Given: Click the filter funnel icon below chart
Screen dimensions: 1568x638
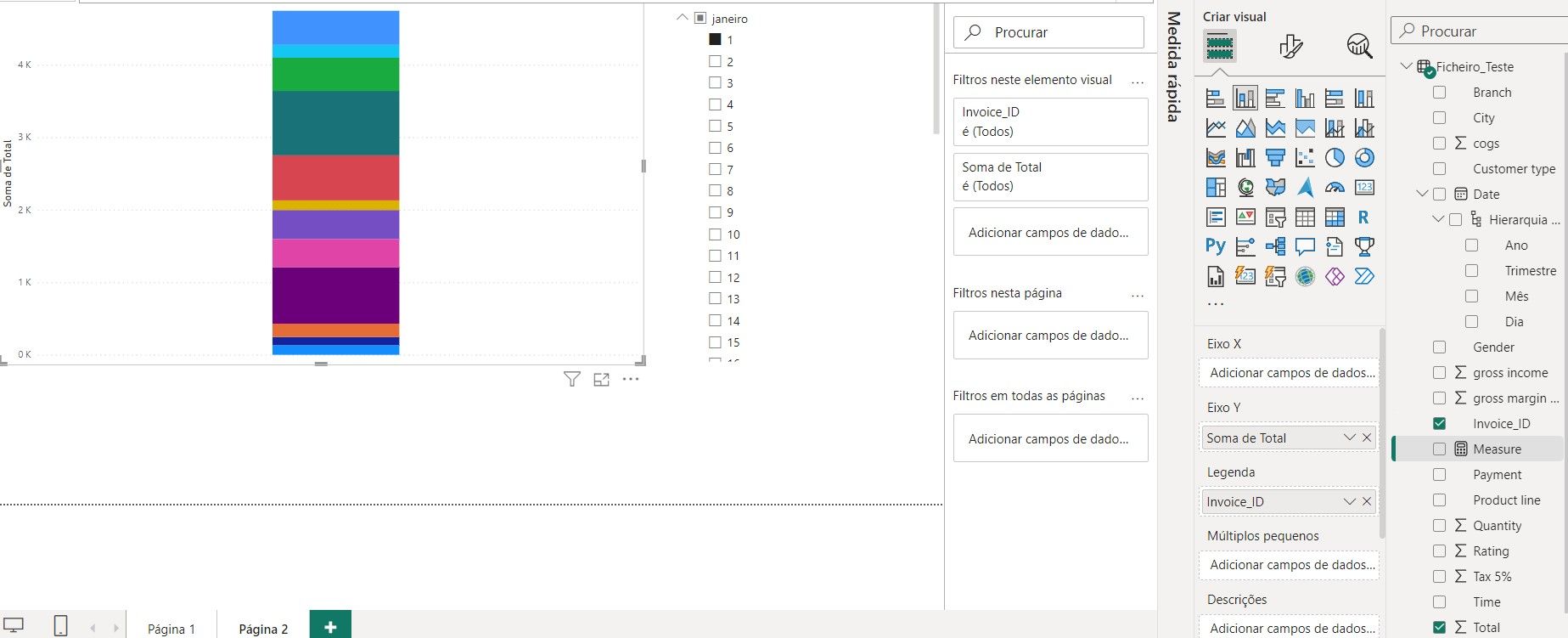Looking at the screenshot, I should coord(572,380).
